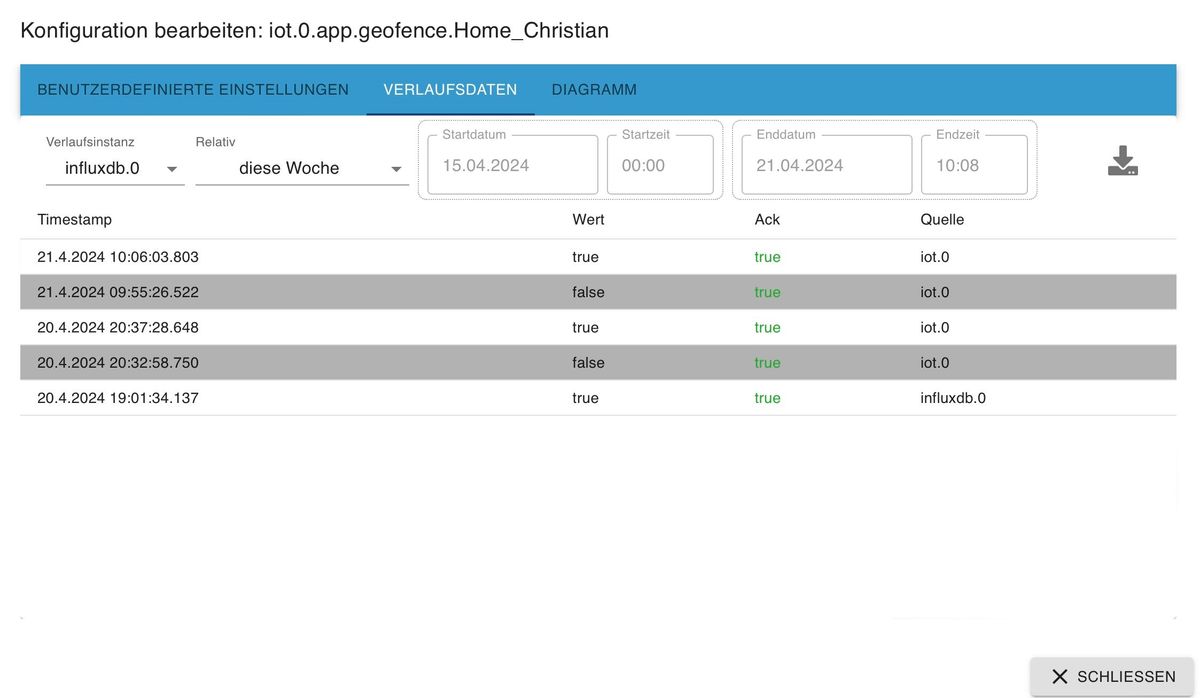Select row 20.4.2024 19:01:34.137
This screenshot has height=698, width=1200.
(x=598, y=398)
